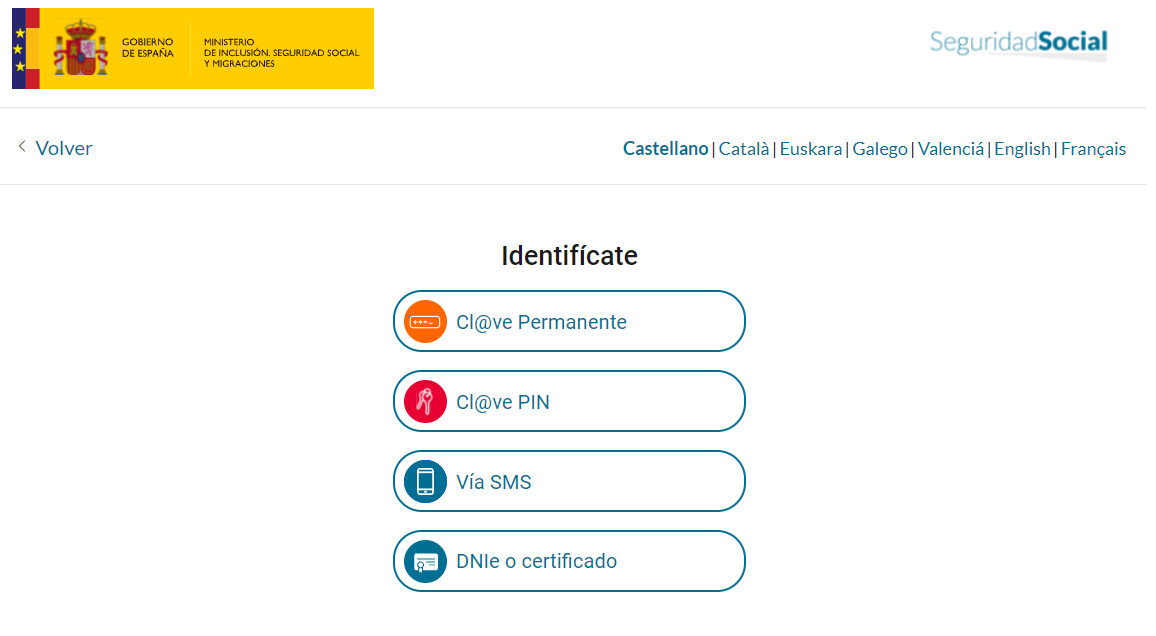The width and height of the screenshot is (1156, 636).
Task: Switch the site to English
Action: click(1023, 149)
